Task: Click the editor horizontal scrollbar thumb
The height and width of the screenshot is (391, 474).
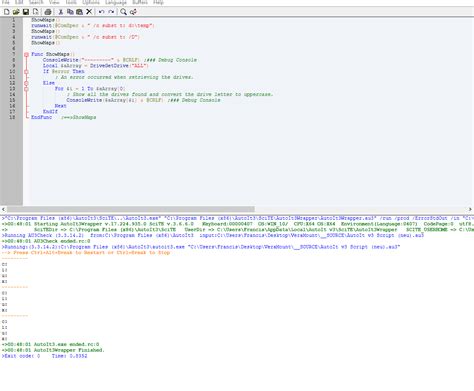Action: (131, 209)
